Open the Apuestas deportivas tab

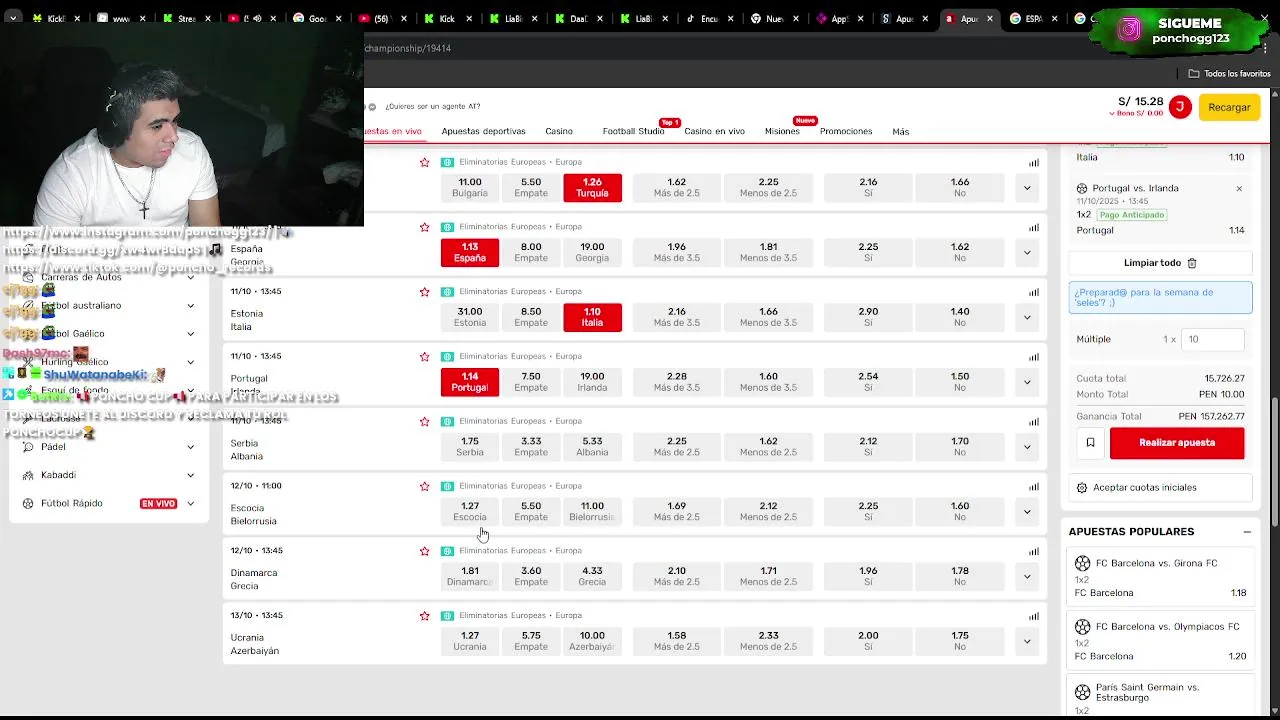click(483, 132)
